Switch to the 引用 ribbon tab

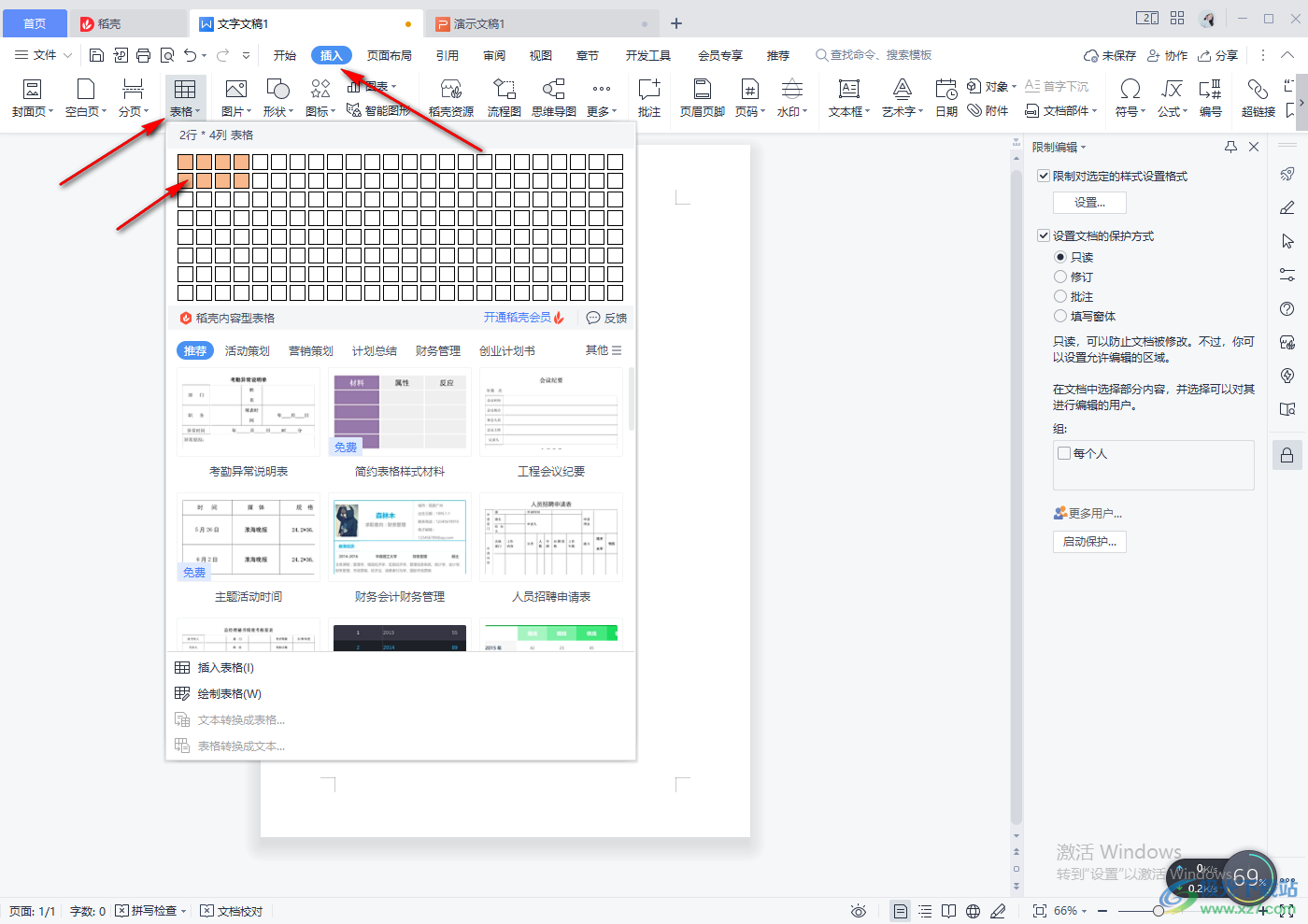[x=448, y=55]
